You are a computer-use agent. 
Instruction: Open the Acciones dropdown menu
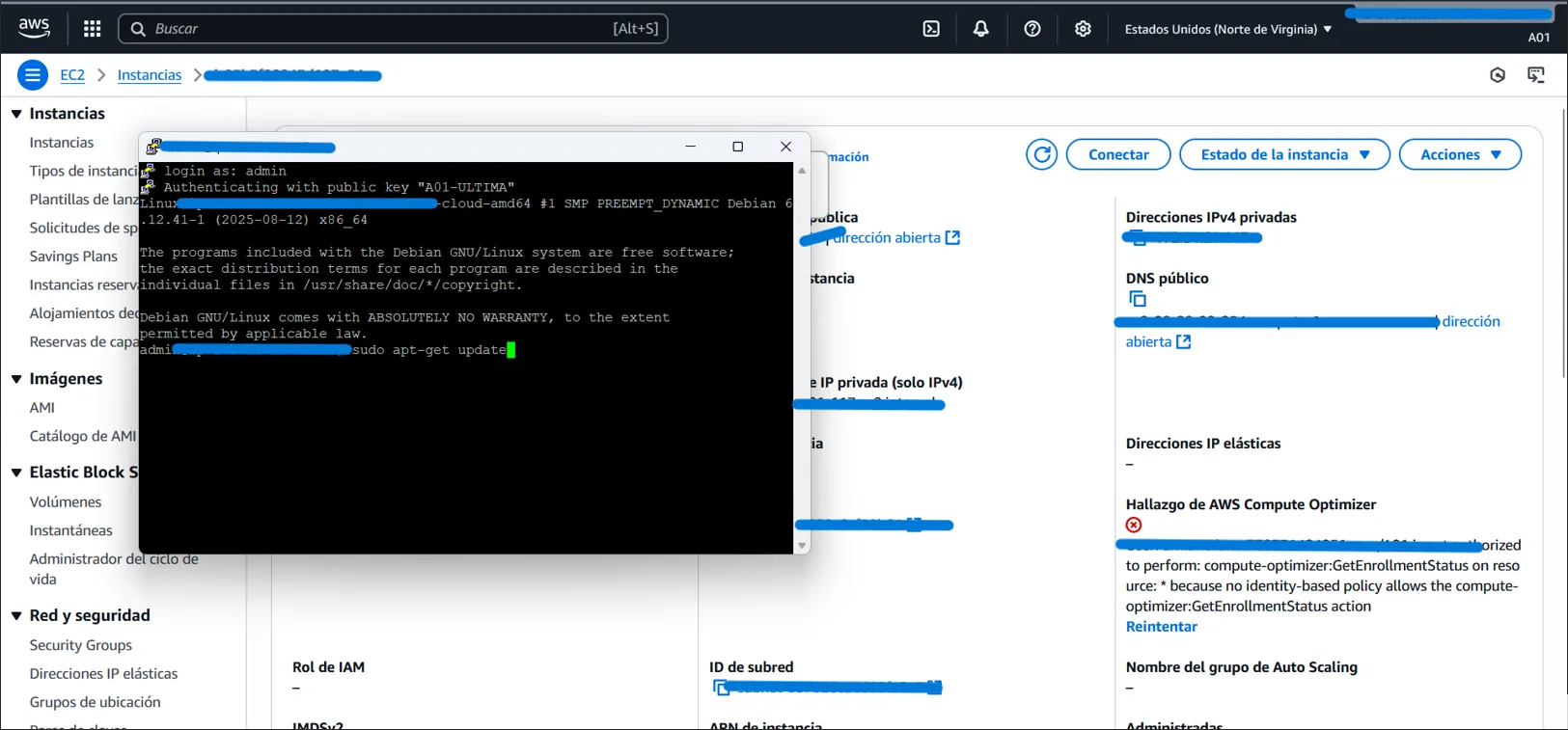pos(1459,154)
